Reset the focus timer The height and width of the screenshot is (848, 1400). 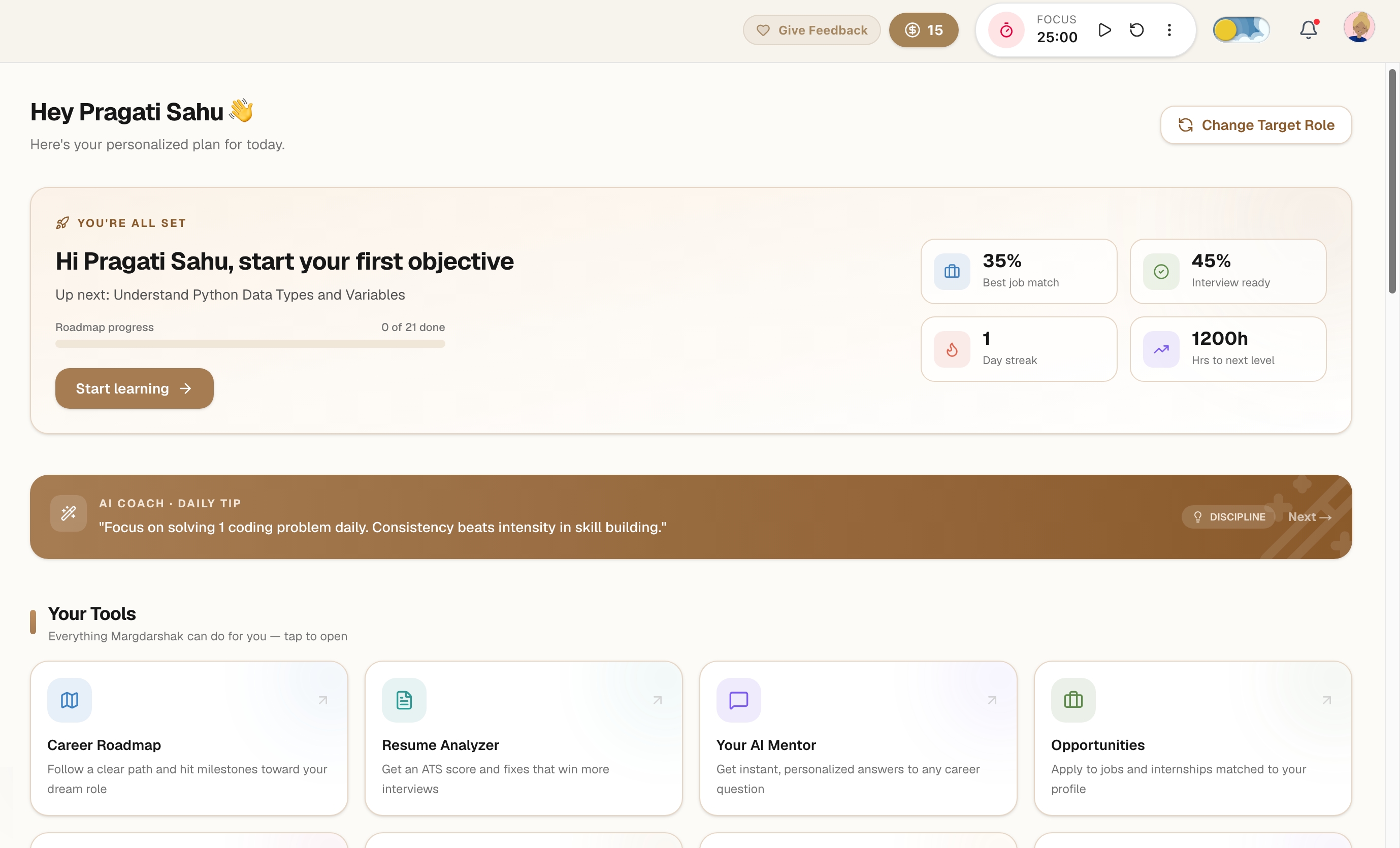[1136, 30]
